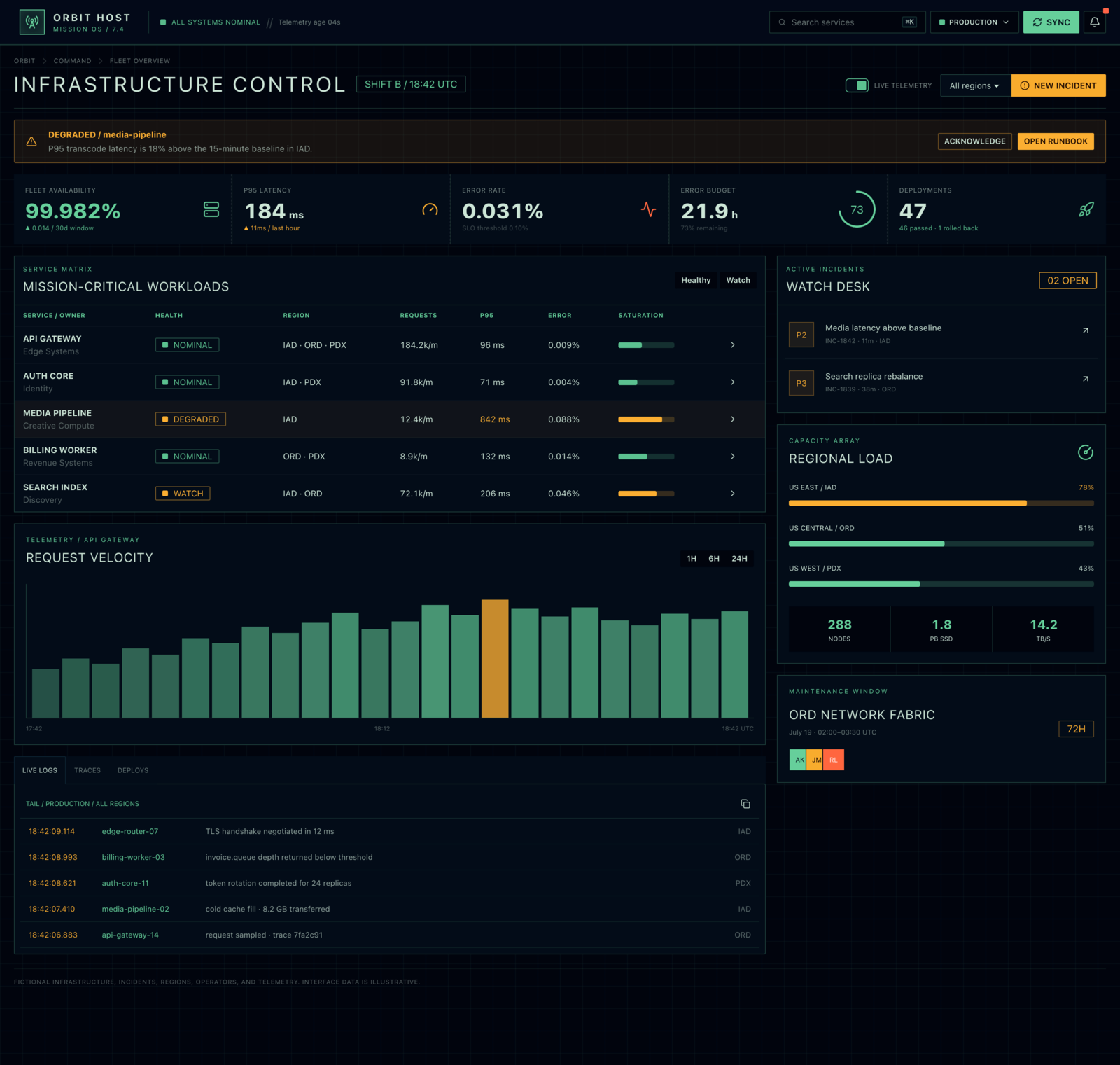Open the Production environment dropdown
The image size is (1120, 1065).
tap(974, 22)
